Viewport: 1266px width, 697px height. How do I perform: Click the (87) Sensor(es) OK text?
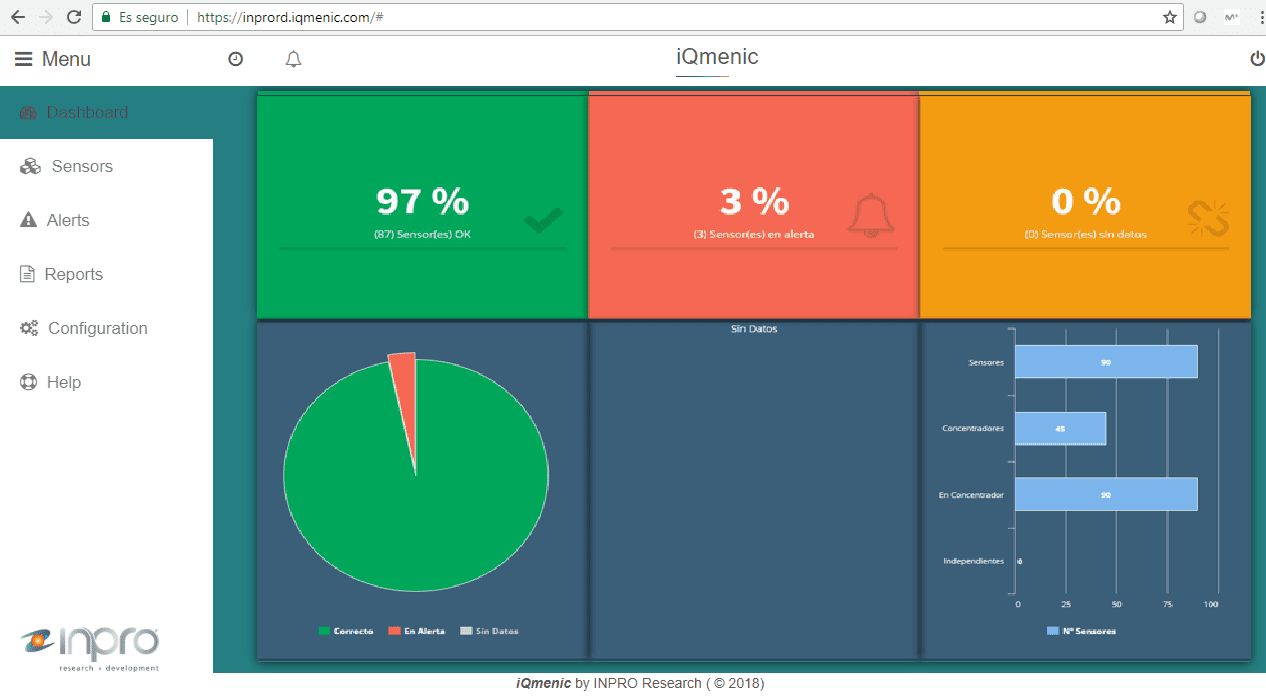422,234
